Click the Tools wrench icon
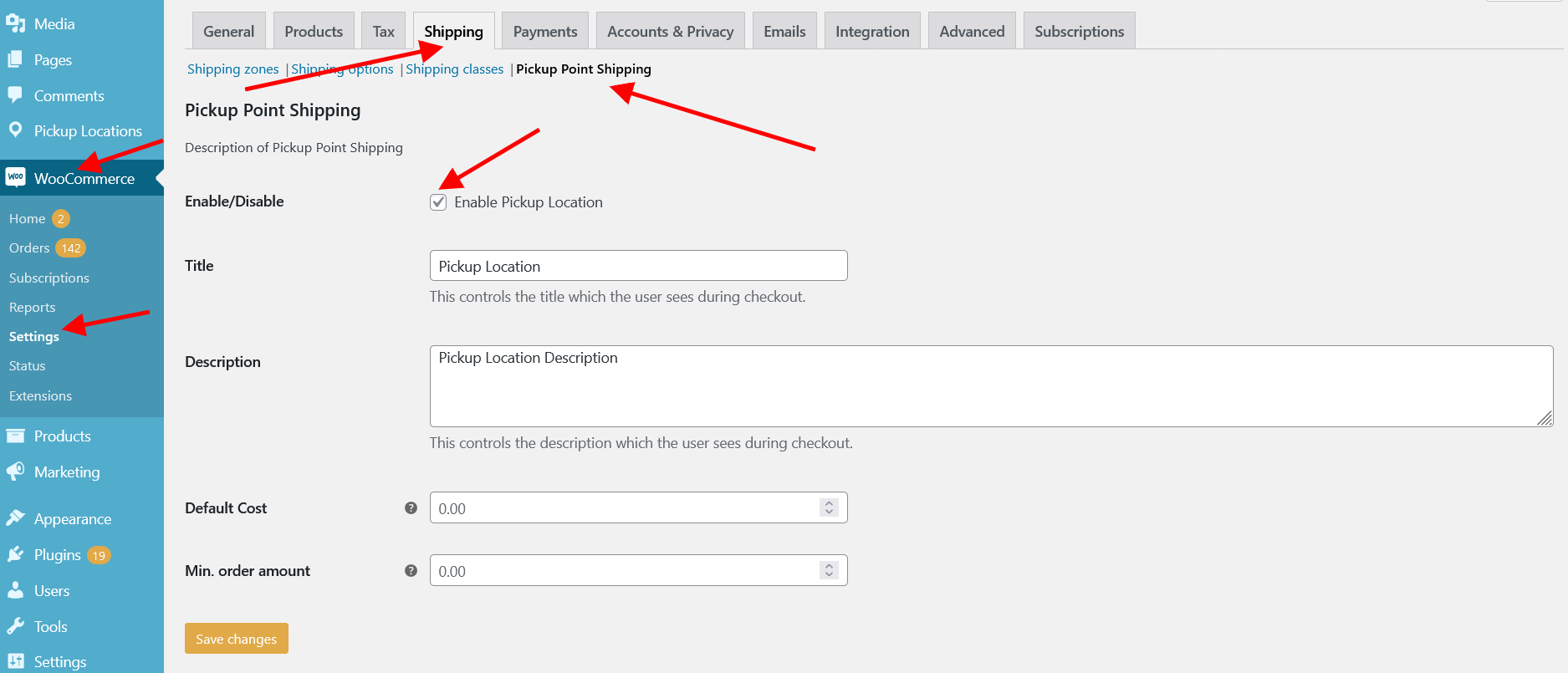 click(x=15, y=626)
